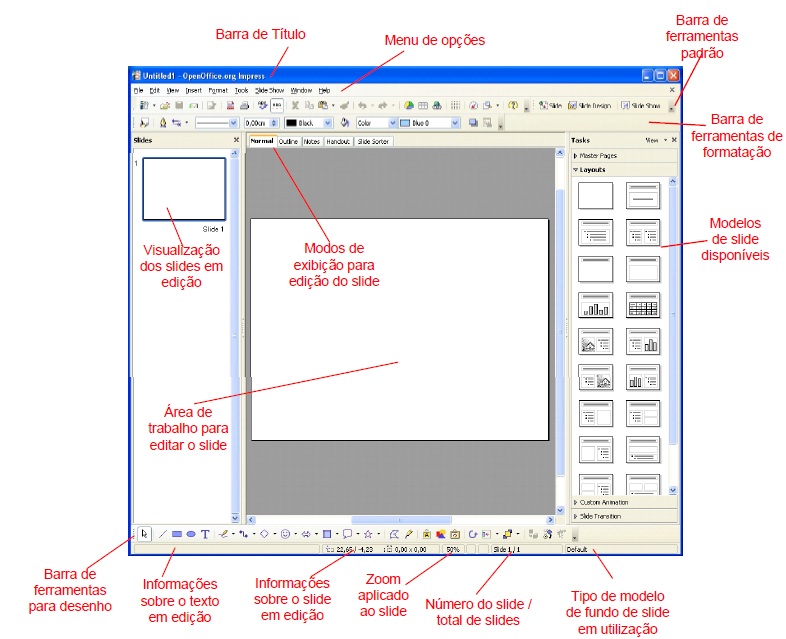The width and height of the screenshot is (786, 639).
Task: Click the Undo arrow icon
Action: tap(362, 105)
